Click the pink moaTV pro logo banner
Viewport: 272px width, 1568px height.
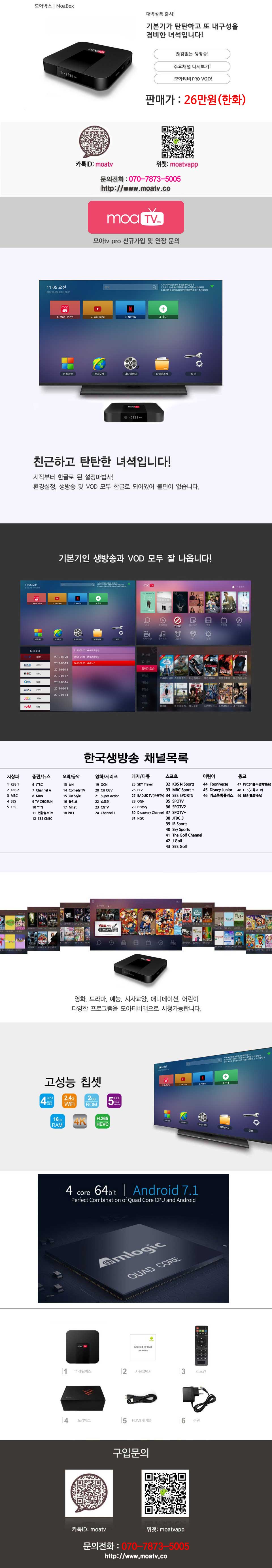pyautogui.click(x=136, y=217)
